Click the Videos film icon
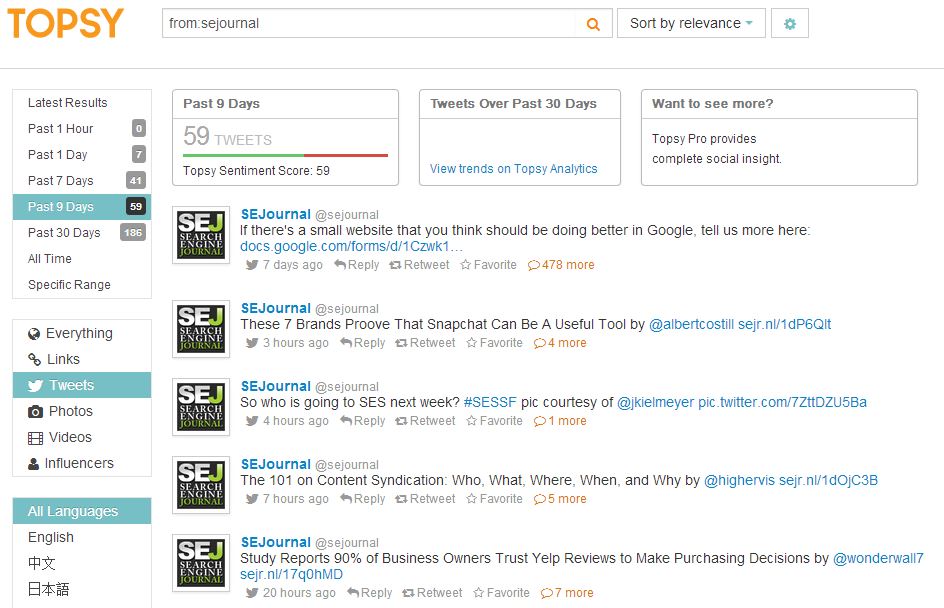 pyautogui.click(x=36, y=438)
